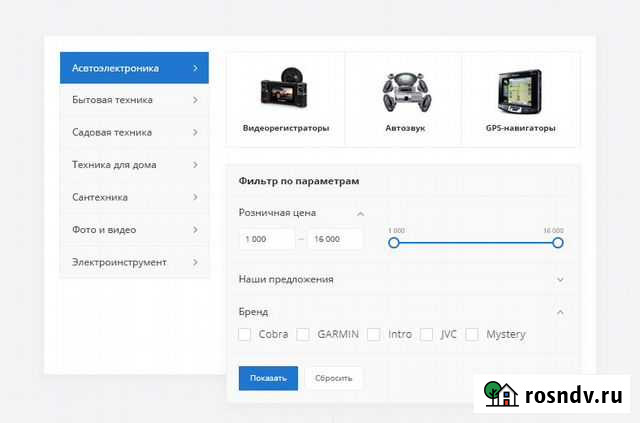Click the arrow beside Электроинструмент
This screenshot has width=640, height=423.
(x=195, y=262)
